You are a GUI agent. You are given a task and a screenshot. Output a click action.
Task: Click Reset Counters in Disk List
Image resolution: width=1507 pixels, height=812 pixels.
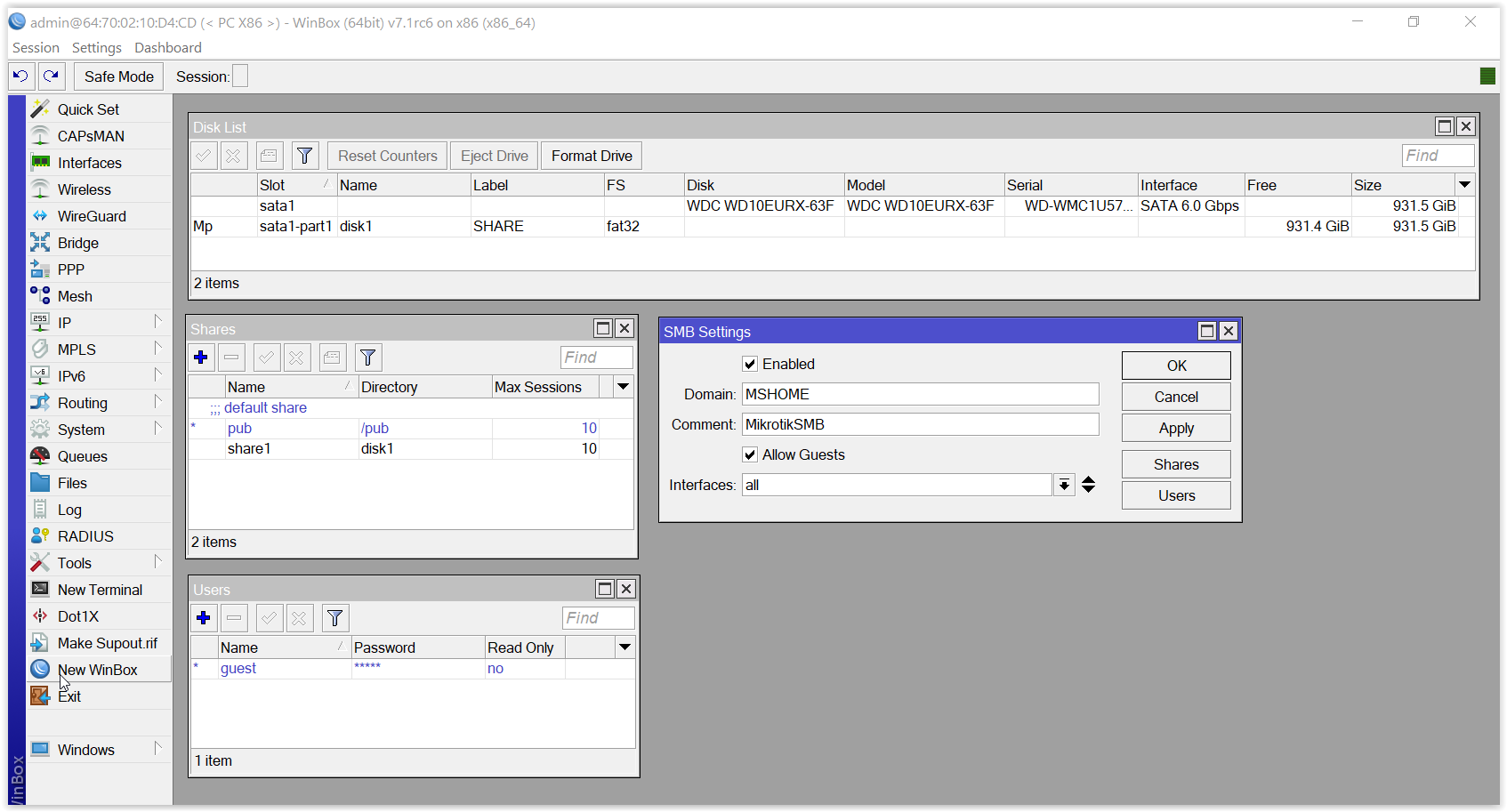pos(388,157)
